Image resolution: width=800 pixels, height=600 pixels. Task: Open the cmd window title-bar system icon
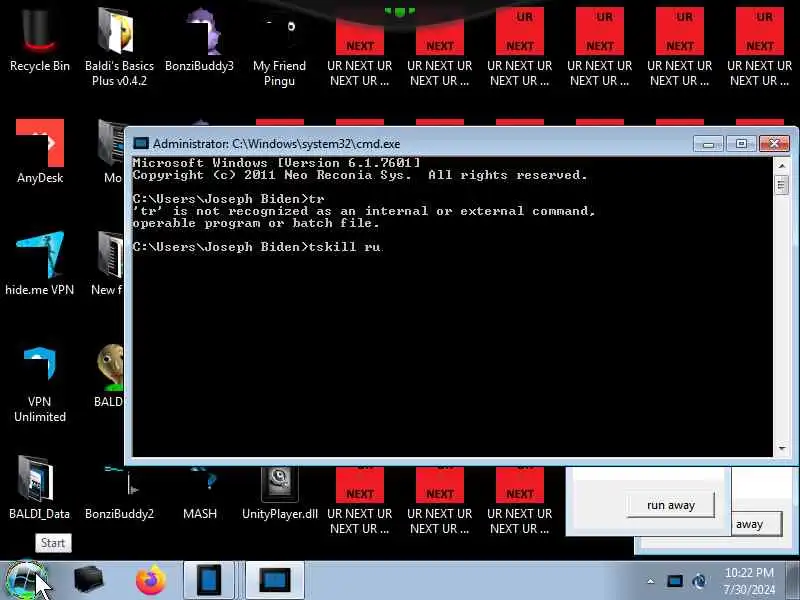[x=140, y=143]
